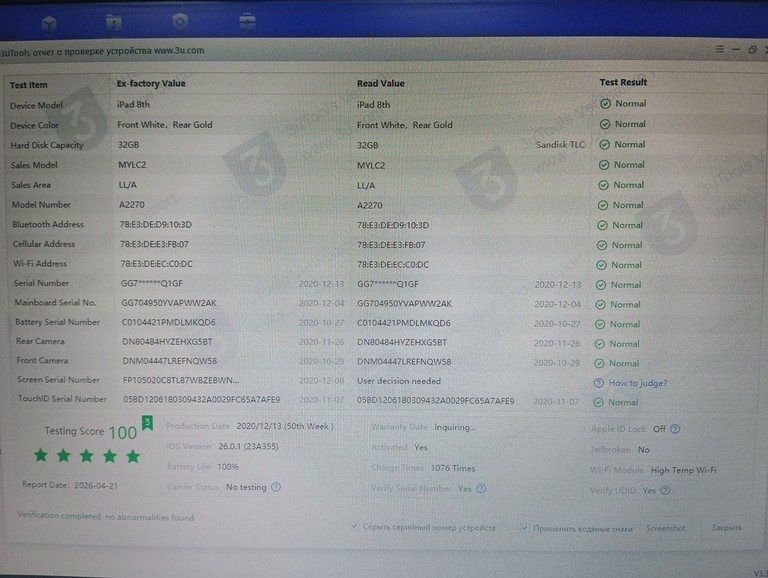This screenshot has width=768, height=578.
Task: Click the Normal check icon for Hard Disk Capacity
Action: pyautogui.click(x=604, y=144)
